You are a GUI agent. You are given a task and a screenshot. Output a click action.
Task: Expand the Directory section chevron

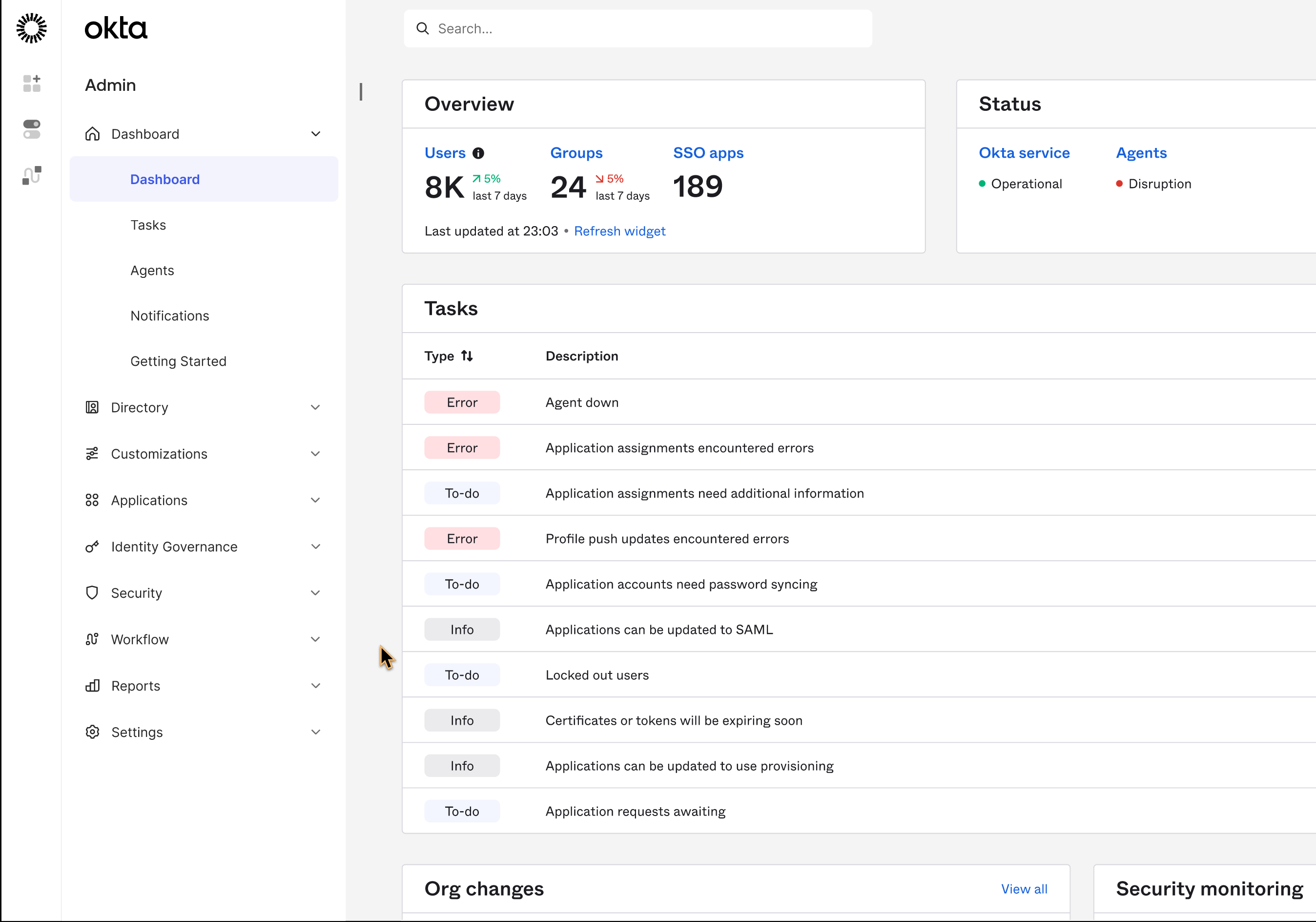[x=315, y=407]
